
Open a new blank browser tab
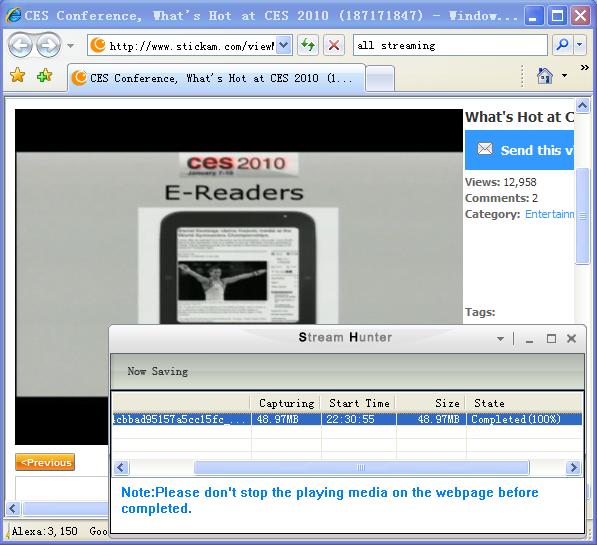click(380, 78)
